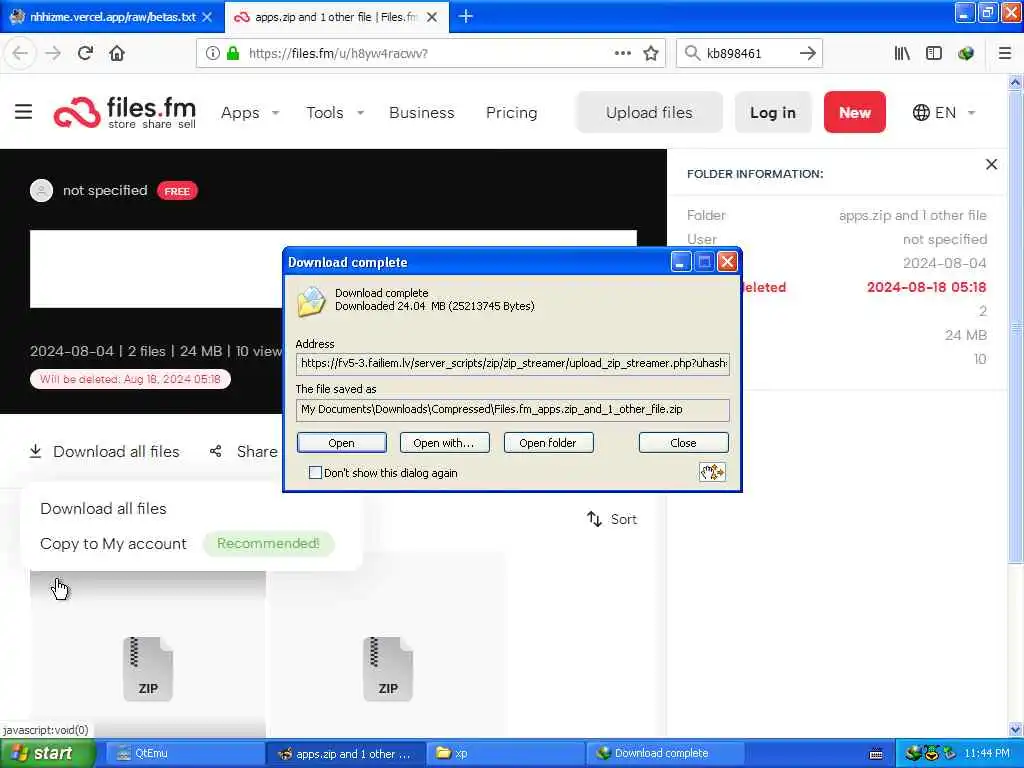The height and width of the screenshot is (768, 1024).
Task: Submit the search with the arrow
Action: click(807, 53)
